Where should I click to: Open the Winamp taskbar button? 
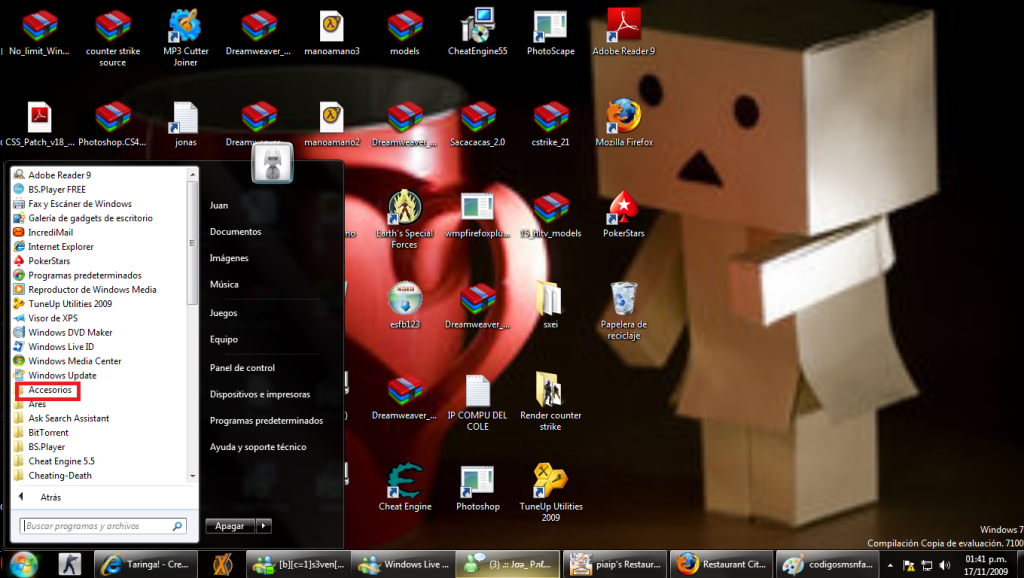223,564
